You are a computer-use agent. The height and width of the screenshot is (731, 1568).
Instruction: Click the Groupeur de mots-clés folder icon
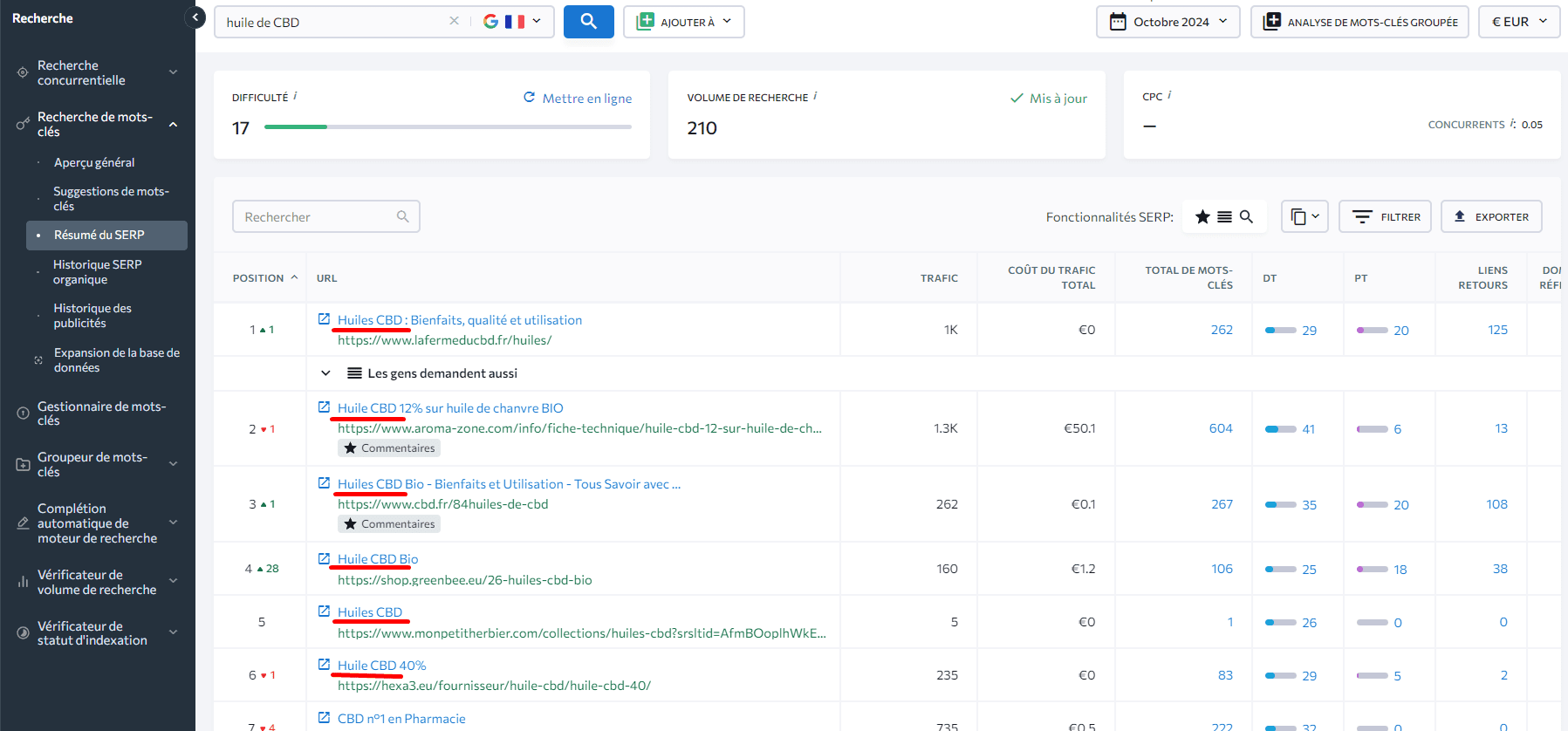pyautogui.click(x=23, y=465)
